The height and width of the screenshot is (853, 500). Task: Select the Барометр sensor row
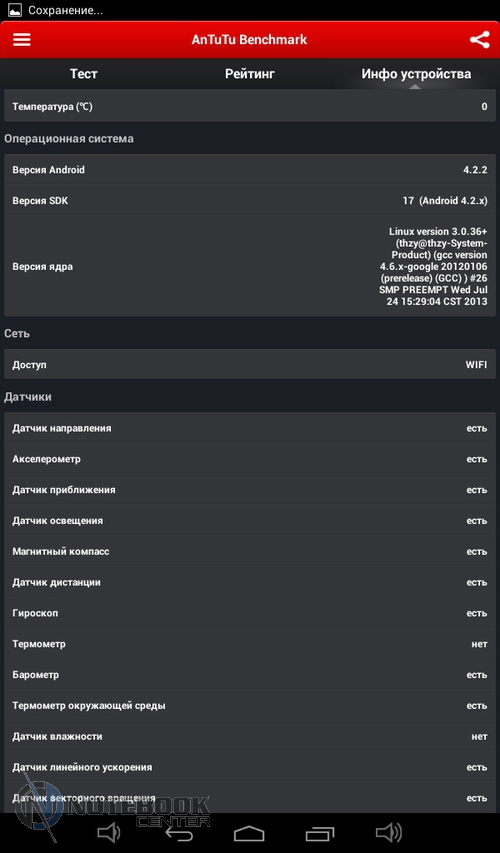point(250,675)
